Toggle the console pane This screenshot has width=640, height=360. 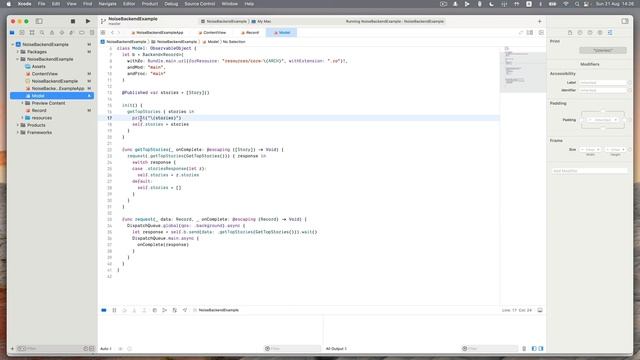click(541, 349)
